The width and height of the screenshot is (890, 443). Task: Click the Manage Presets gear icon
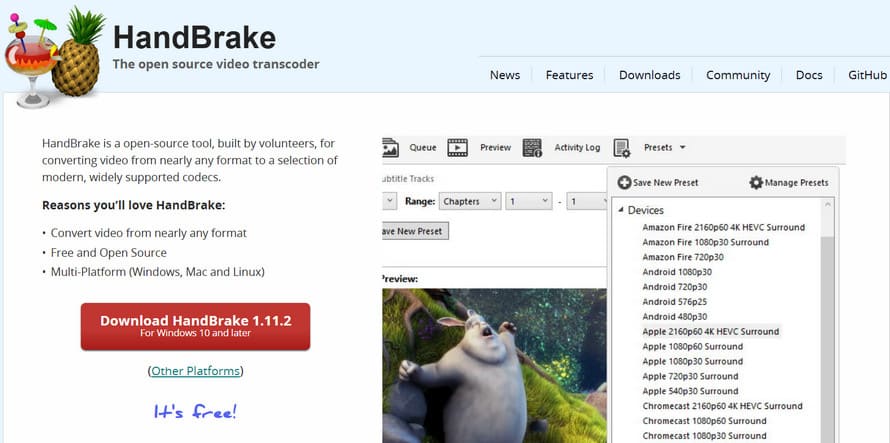pos(756,182)
